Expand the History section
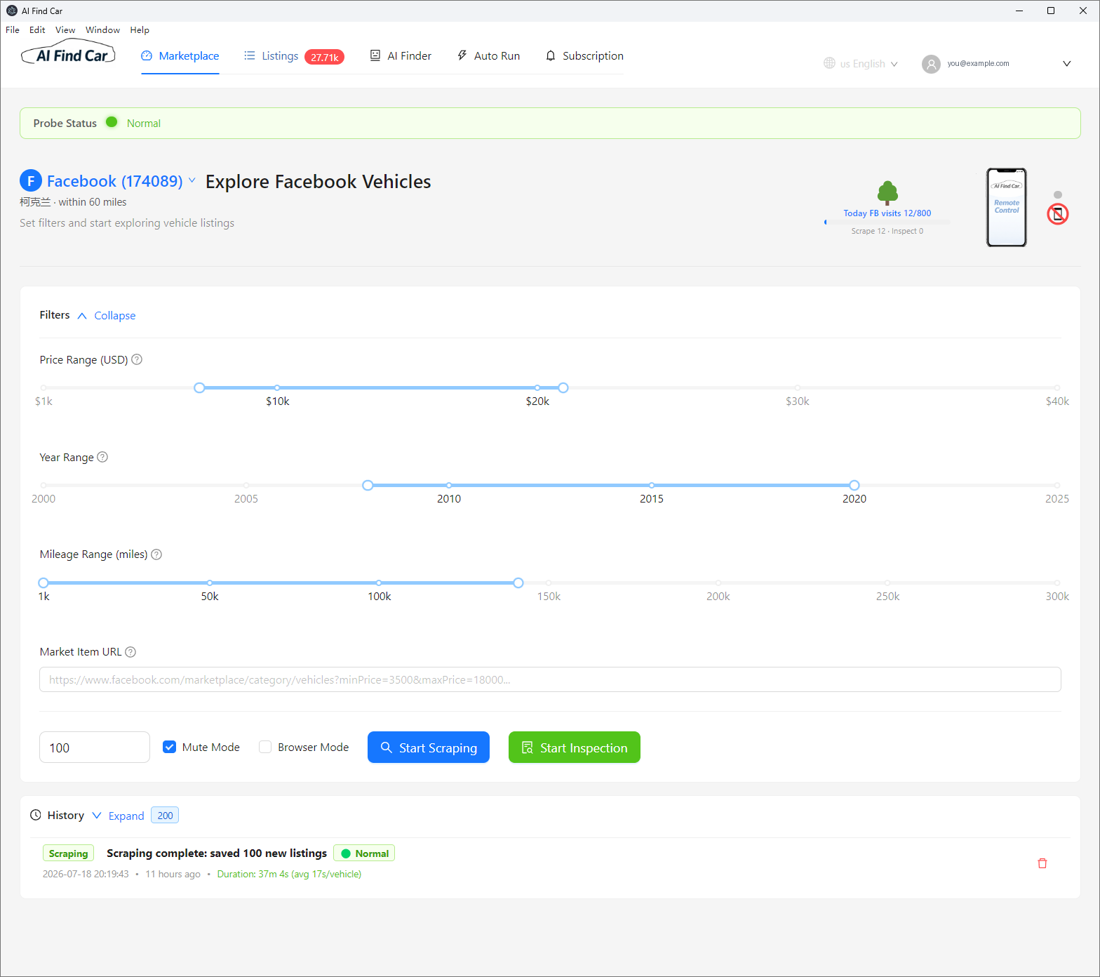The image size is (1100, 977). point(119,816)
